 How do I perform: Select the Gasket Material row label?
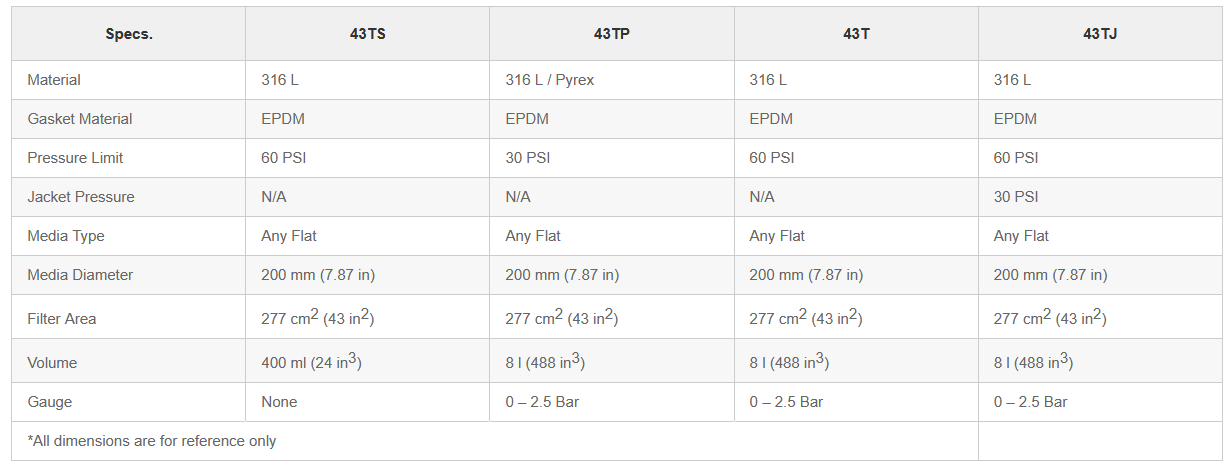point(80,119)
